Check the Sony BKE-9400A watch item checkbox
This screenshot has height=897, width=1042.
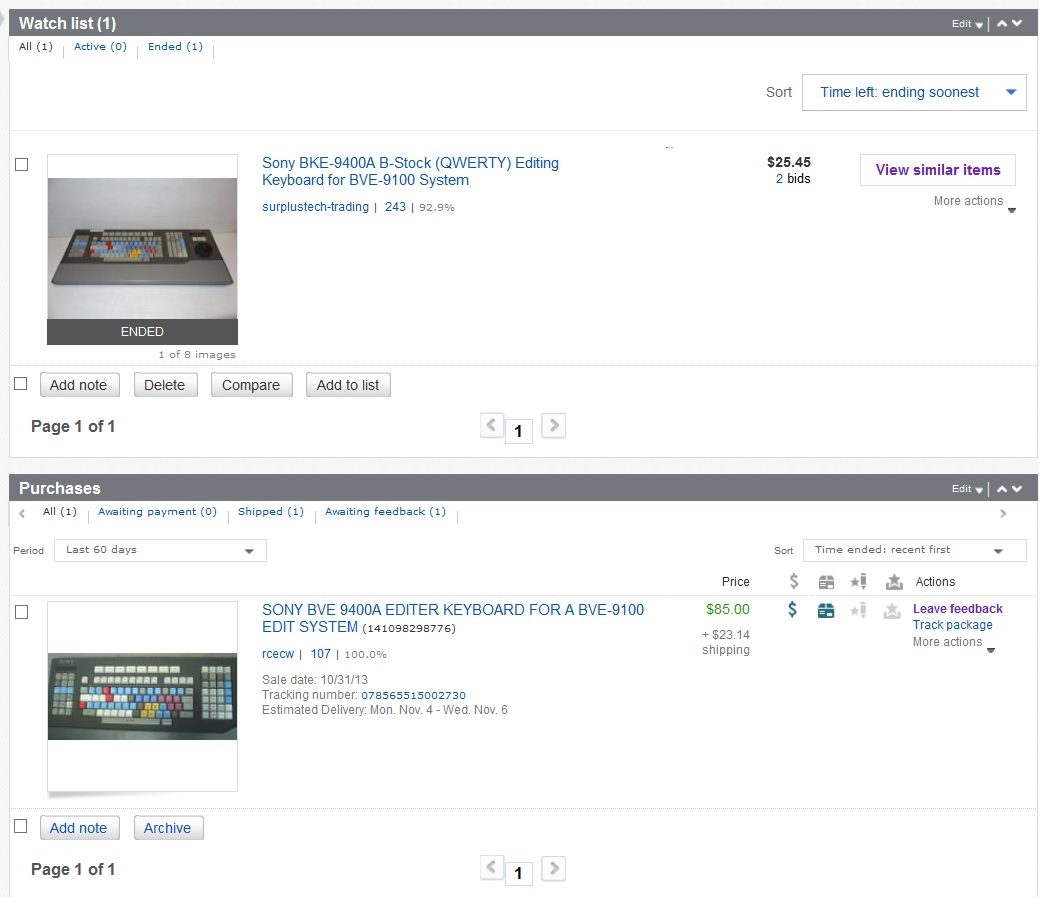(21, 164)
